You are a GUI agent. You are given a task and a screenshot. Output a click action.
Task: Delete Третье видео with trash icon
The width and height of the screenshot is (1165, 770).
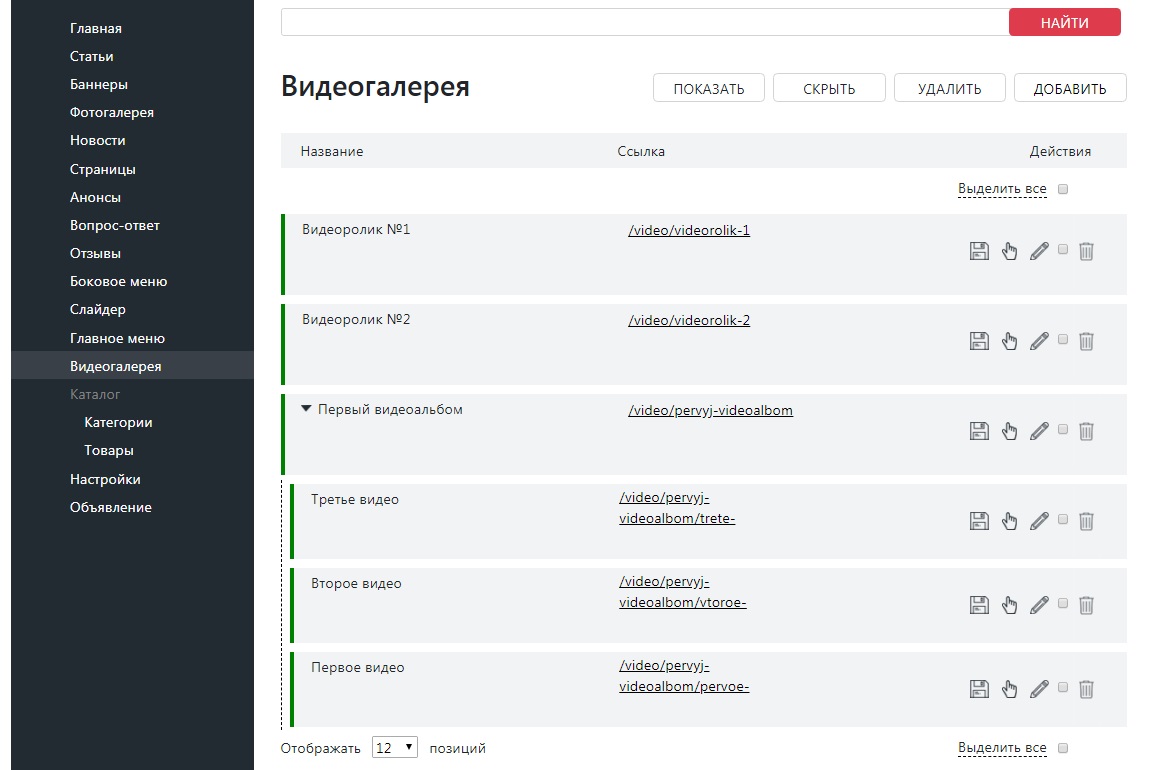tap(1086, 521)
